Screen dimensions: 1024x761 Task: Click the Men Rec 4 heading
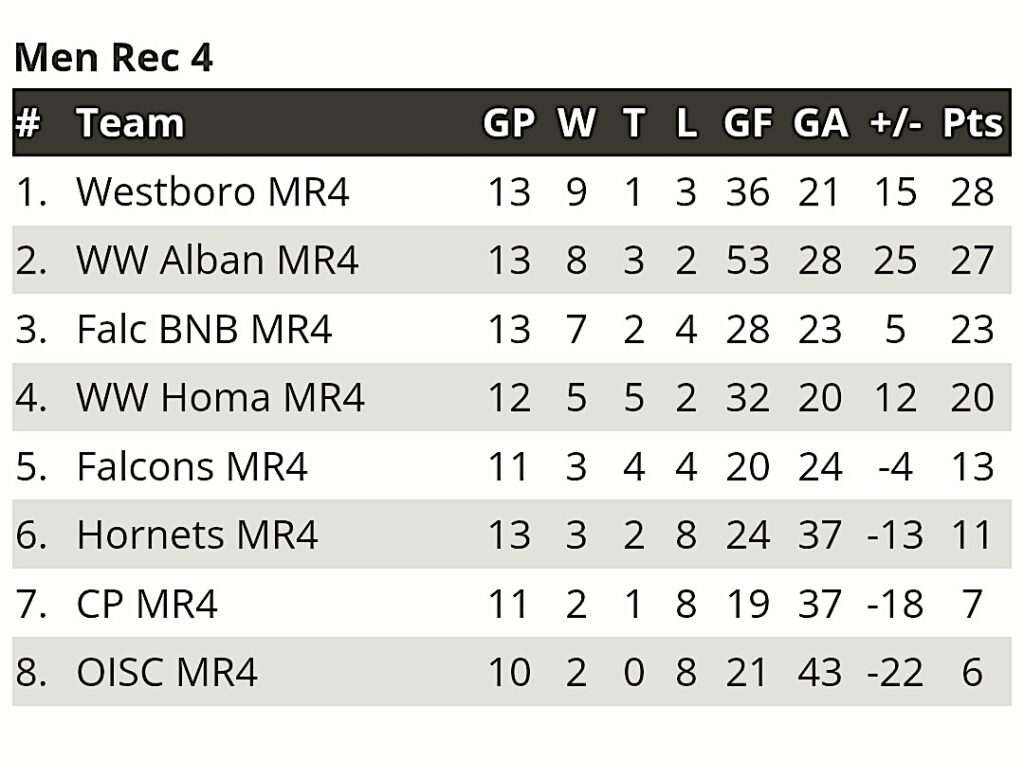pyautogui.click(x=114, y=57)
